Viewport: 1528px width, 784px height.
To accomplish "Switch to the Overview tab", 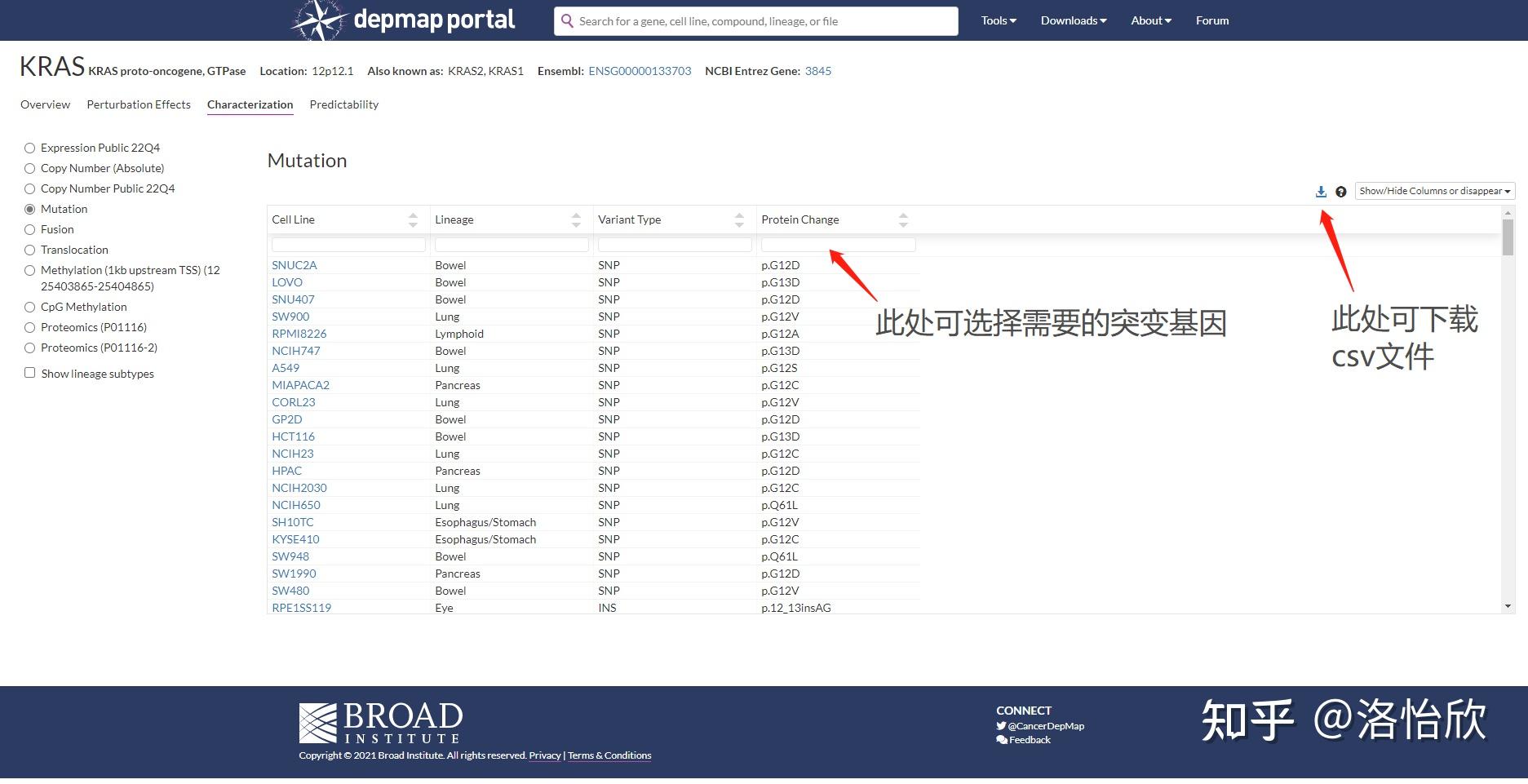I will coord(46,104).
